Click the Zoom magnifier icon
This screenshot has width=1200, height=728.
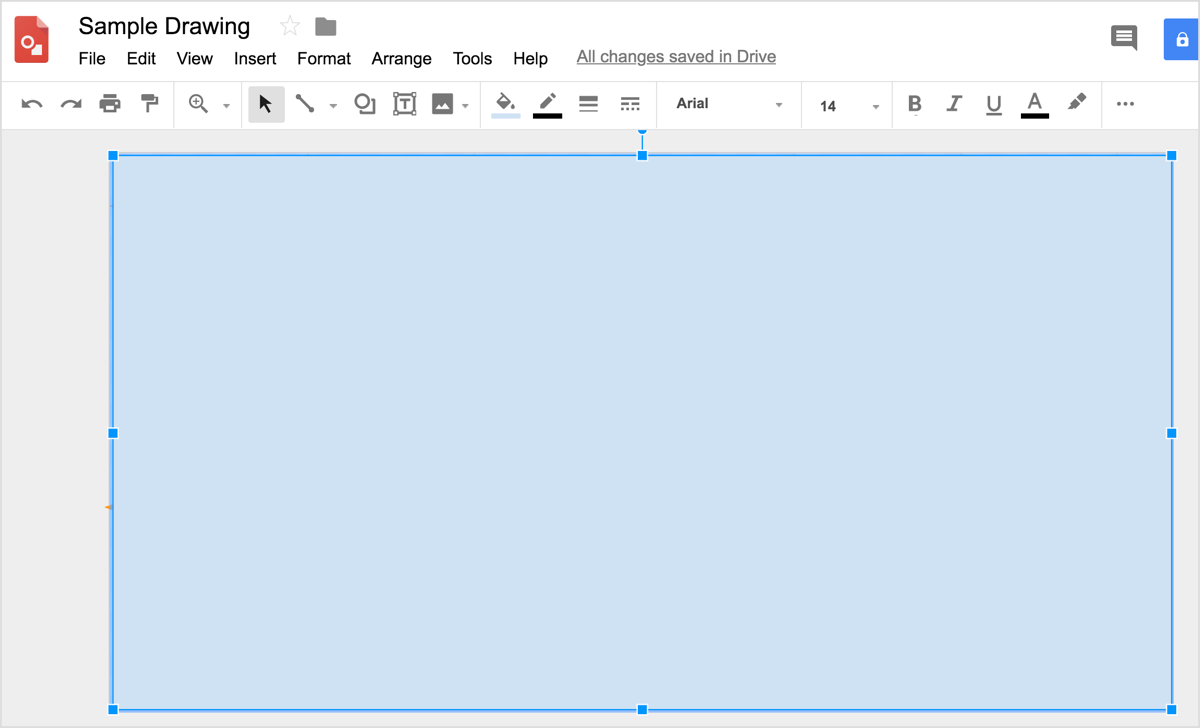[198, 104]
